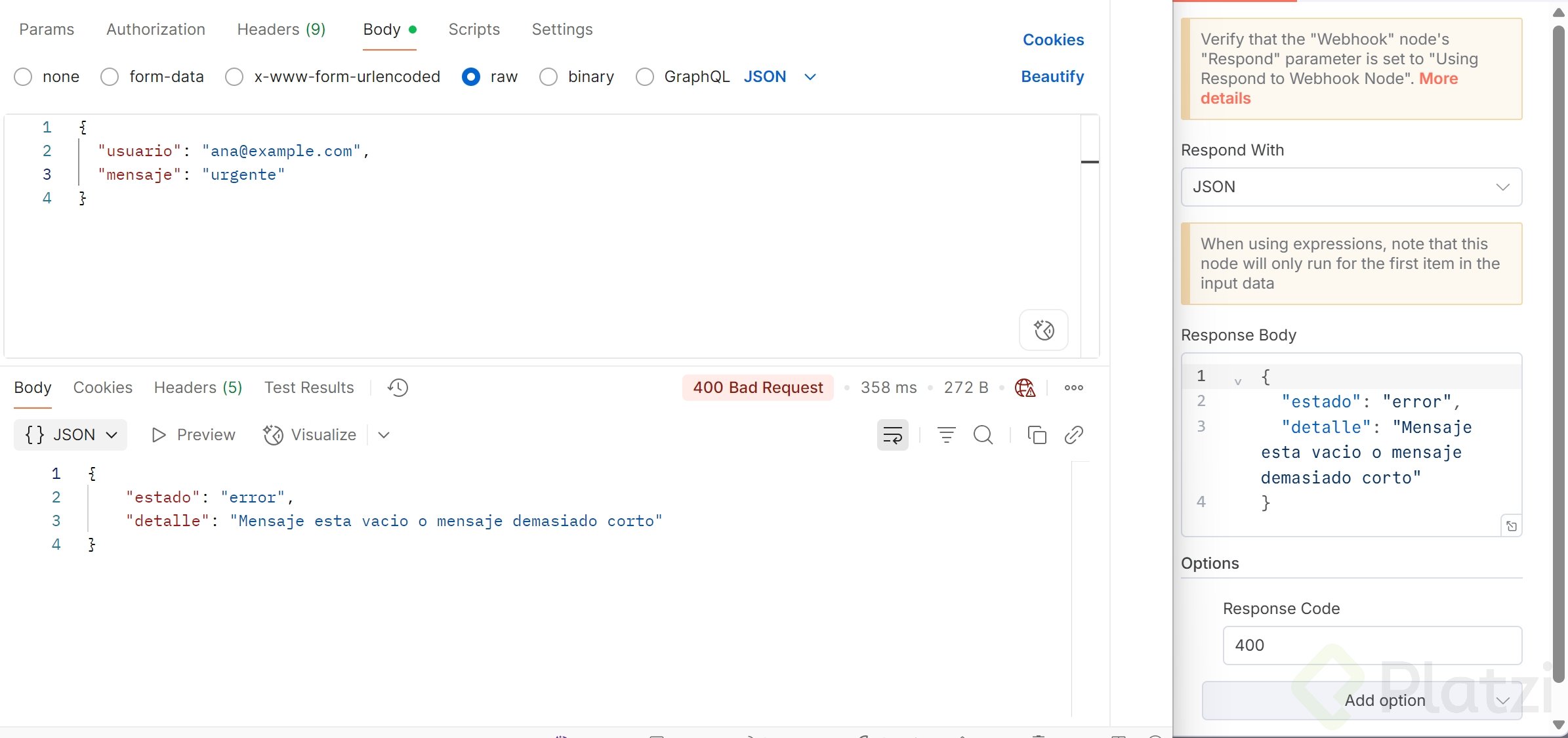
Task: Click the link icon in response toolbar
Action: point(1074,435)
